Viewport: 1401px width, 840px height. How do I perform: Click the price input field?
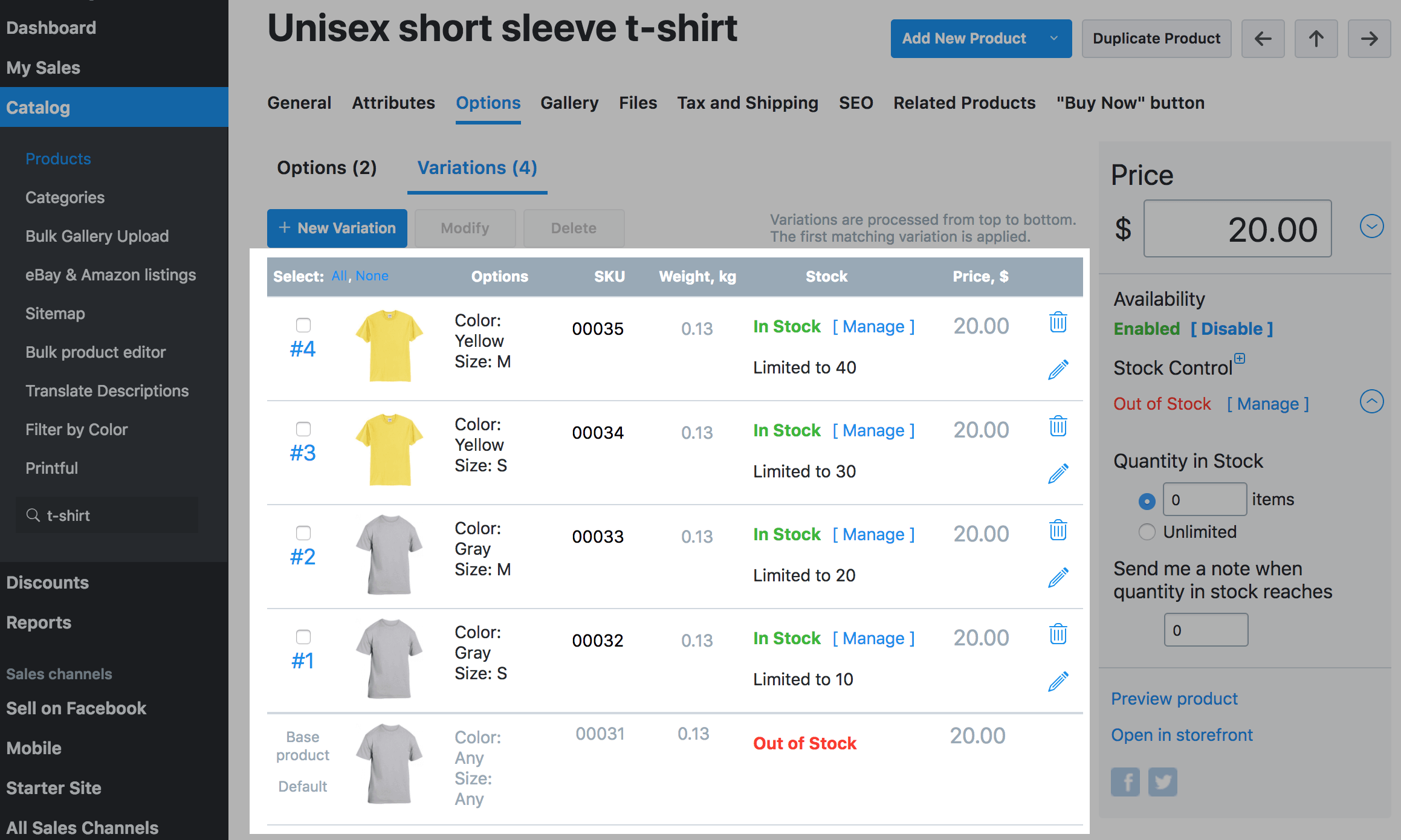click(x=1237, y=229)
